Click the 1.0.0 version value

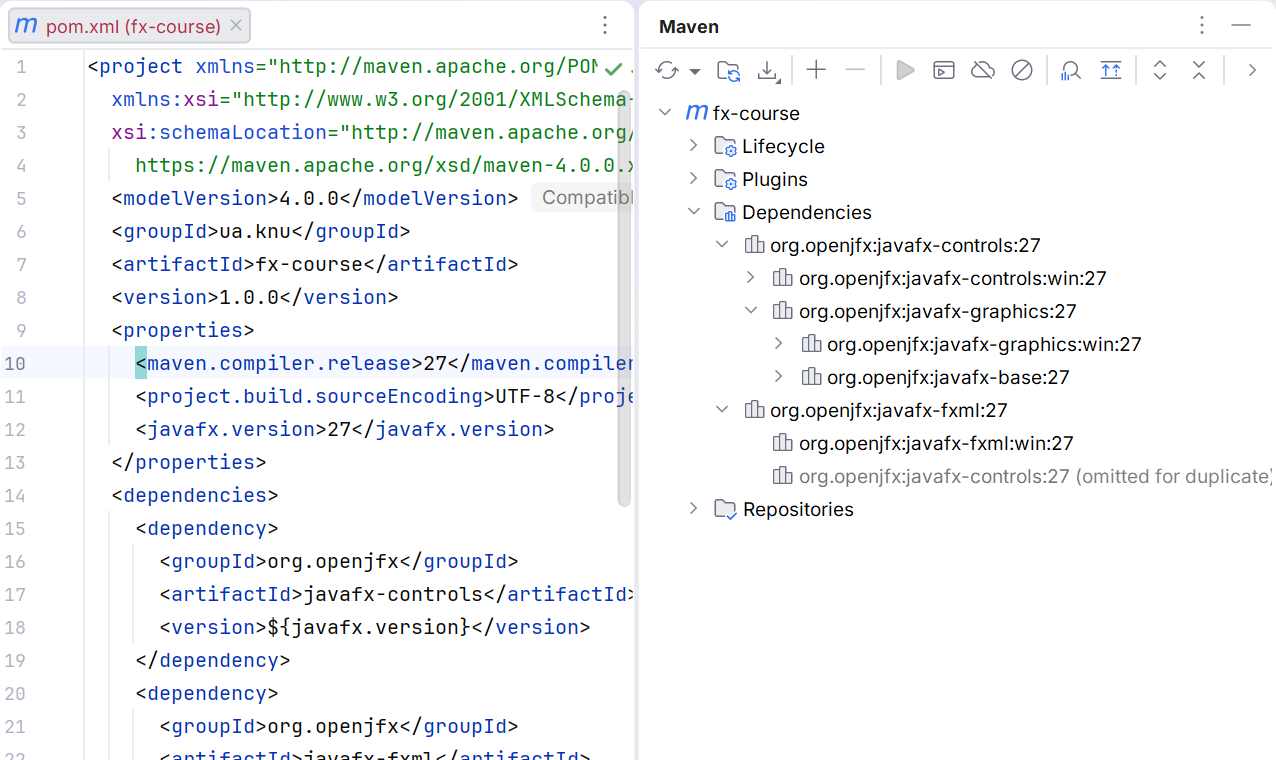coord(249,297)
